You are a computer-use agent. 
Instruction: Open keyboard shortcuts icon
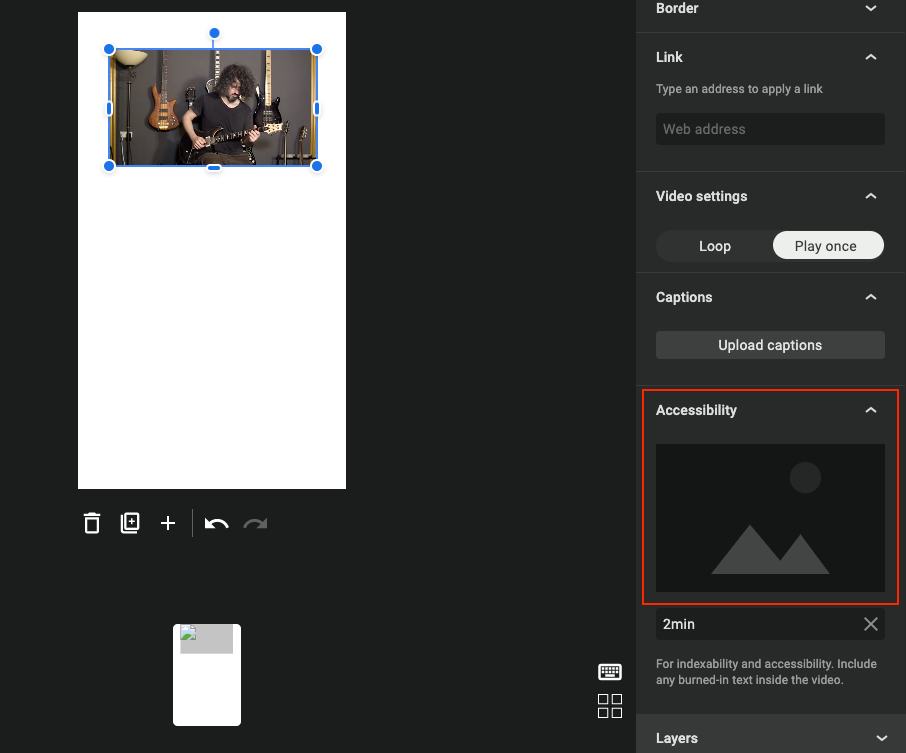tap(610, 672)
